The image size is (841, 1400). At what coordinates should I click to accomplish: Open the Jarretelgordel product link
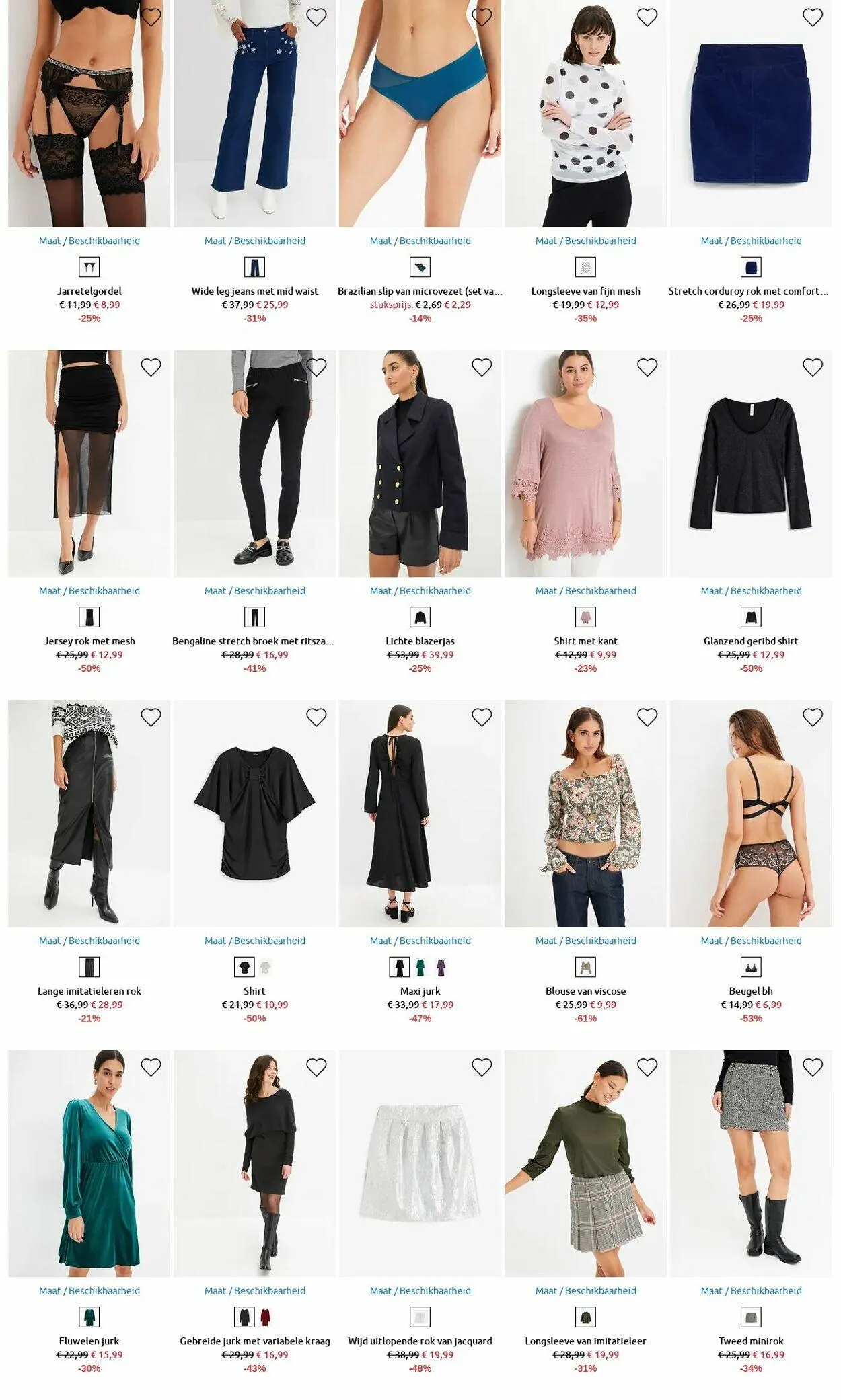coord(89,291)
